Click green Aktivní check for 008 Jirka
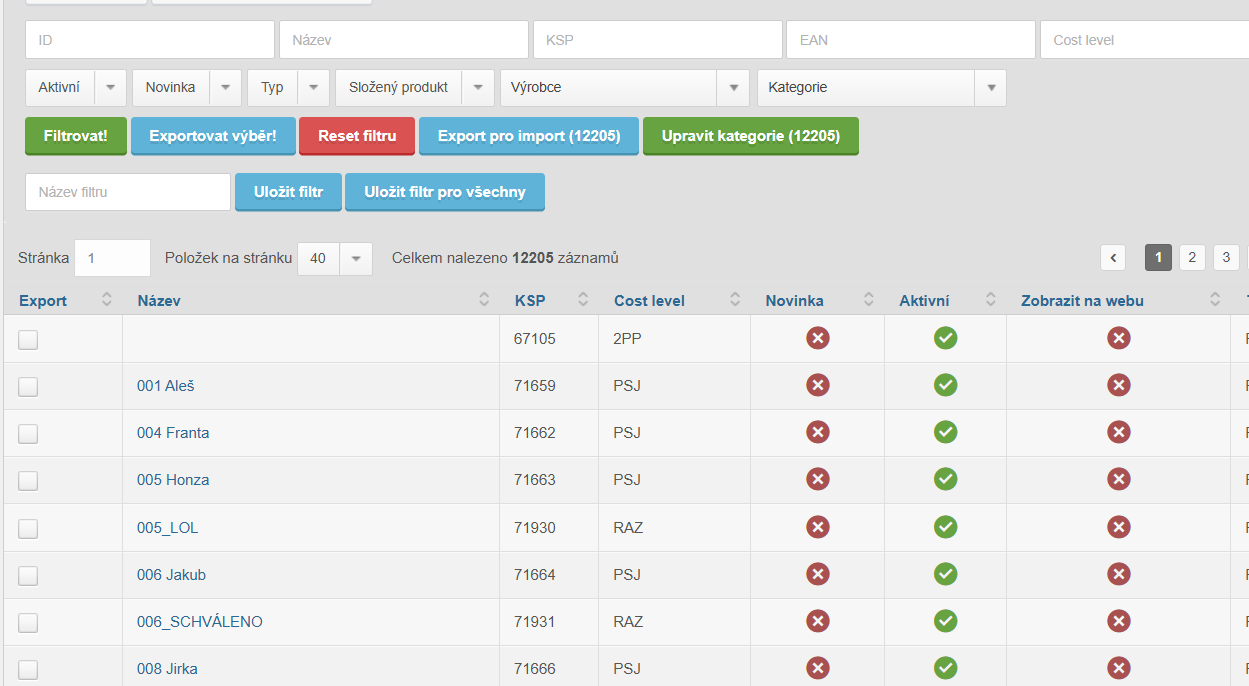The height and width of the screenshot is (686, 1249). click(x=945, y=668)
